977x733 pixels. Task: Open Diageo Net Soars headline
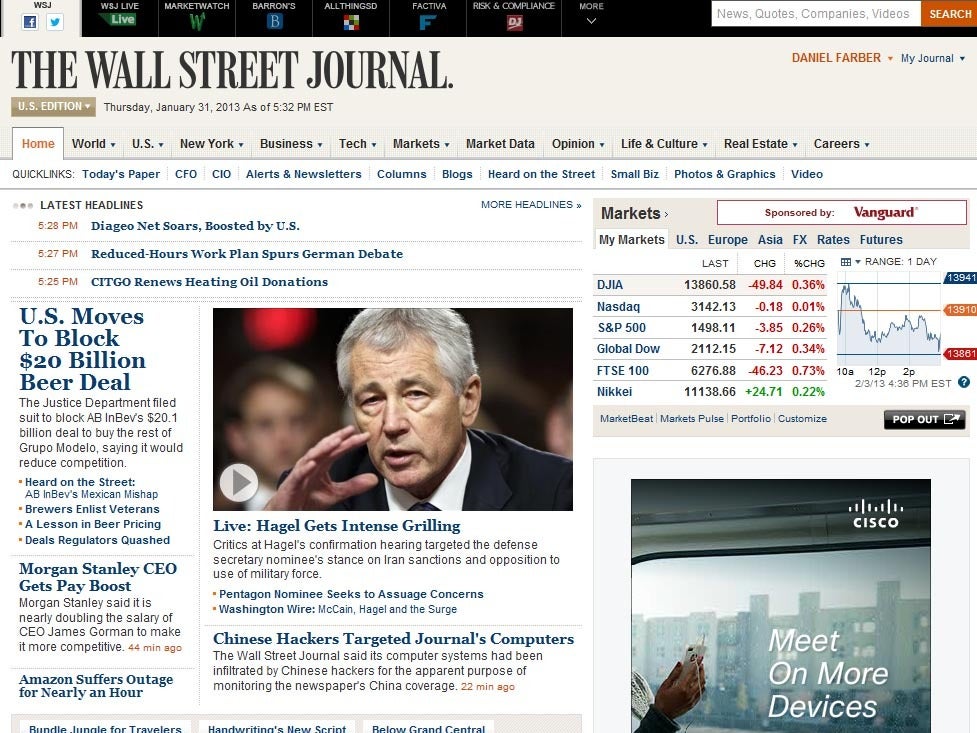[195, 226]
